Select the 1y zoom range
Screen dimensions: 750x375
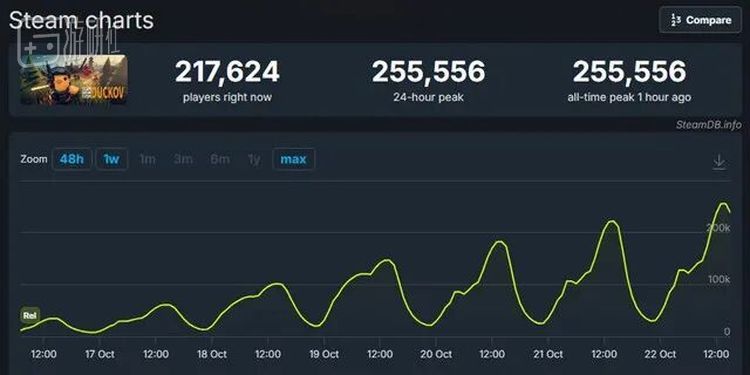pos(254,159)
